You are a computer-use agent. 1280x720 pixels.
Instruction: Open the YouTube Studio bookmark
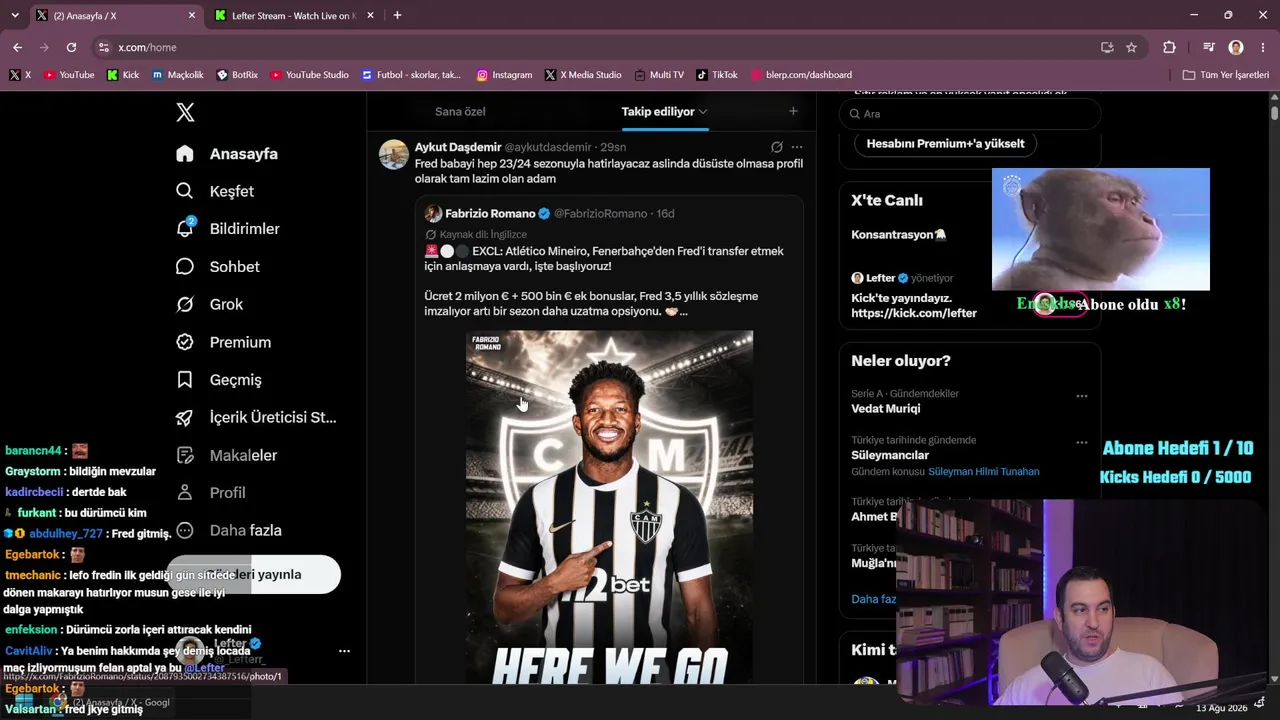pos(310,75)
